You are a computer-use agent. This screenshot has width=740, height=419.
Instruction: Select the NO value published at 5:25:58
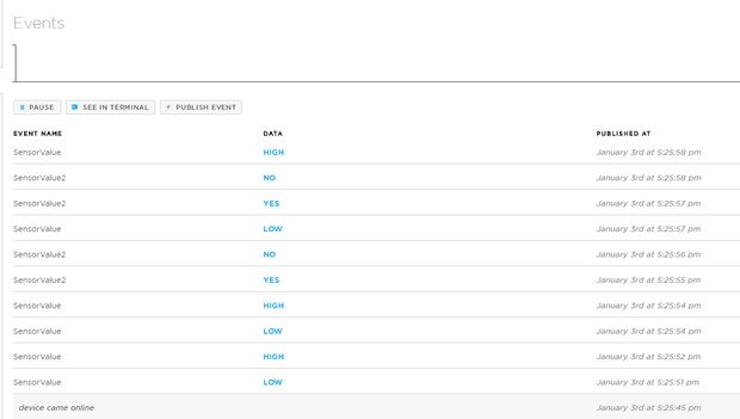click(269, 178)
